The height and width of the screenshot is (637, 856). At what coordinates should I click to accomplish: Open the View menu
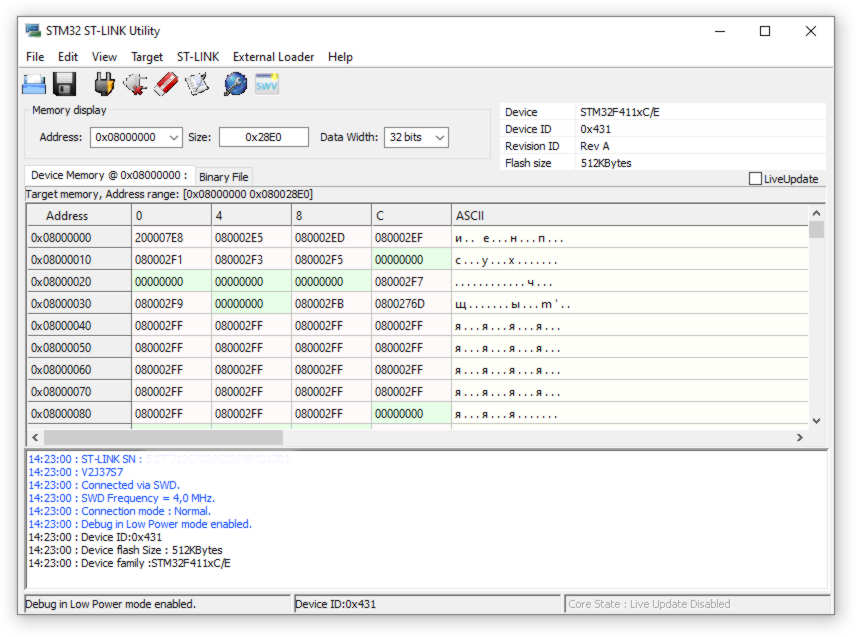coord(104,57)
